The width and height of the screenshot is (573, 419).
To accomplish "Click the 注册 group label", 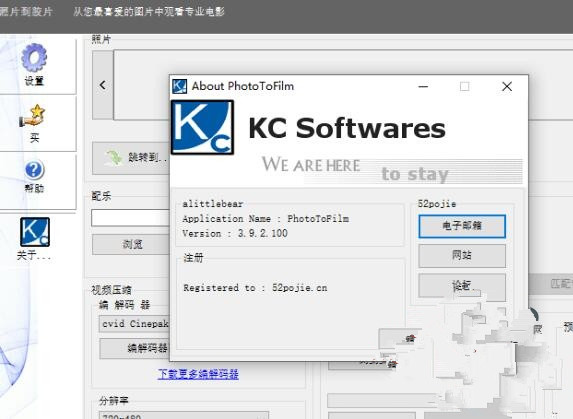I will coord(193,258).
